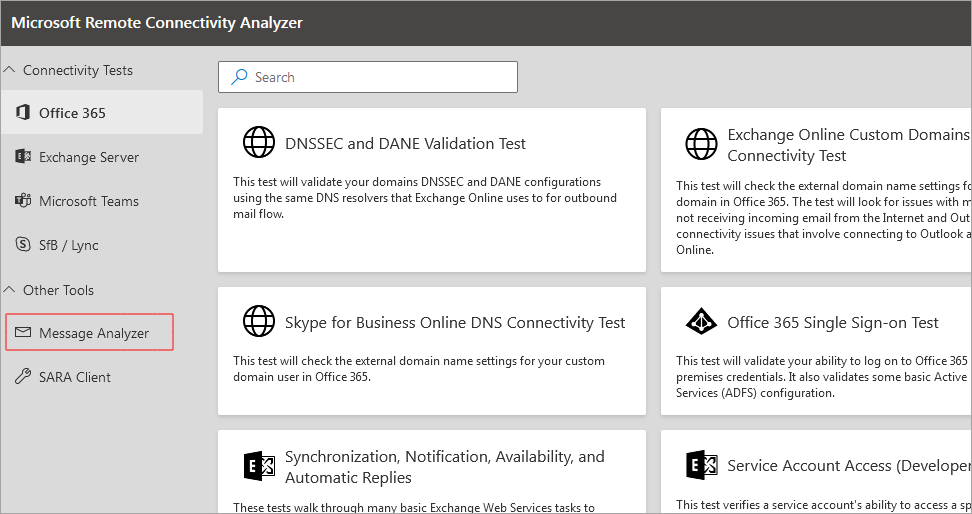972x514 pixels.
Task: Click the Exchange icon on Synchronization test card
Action: [259, 466]
